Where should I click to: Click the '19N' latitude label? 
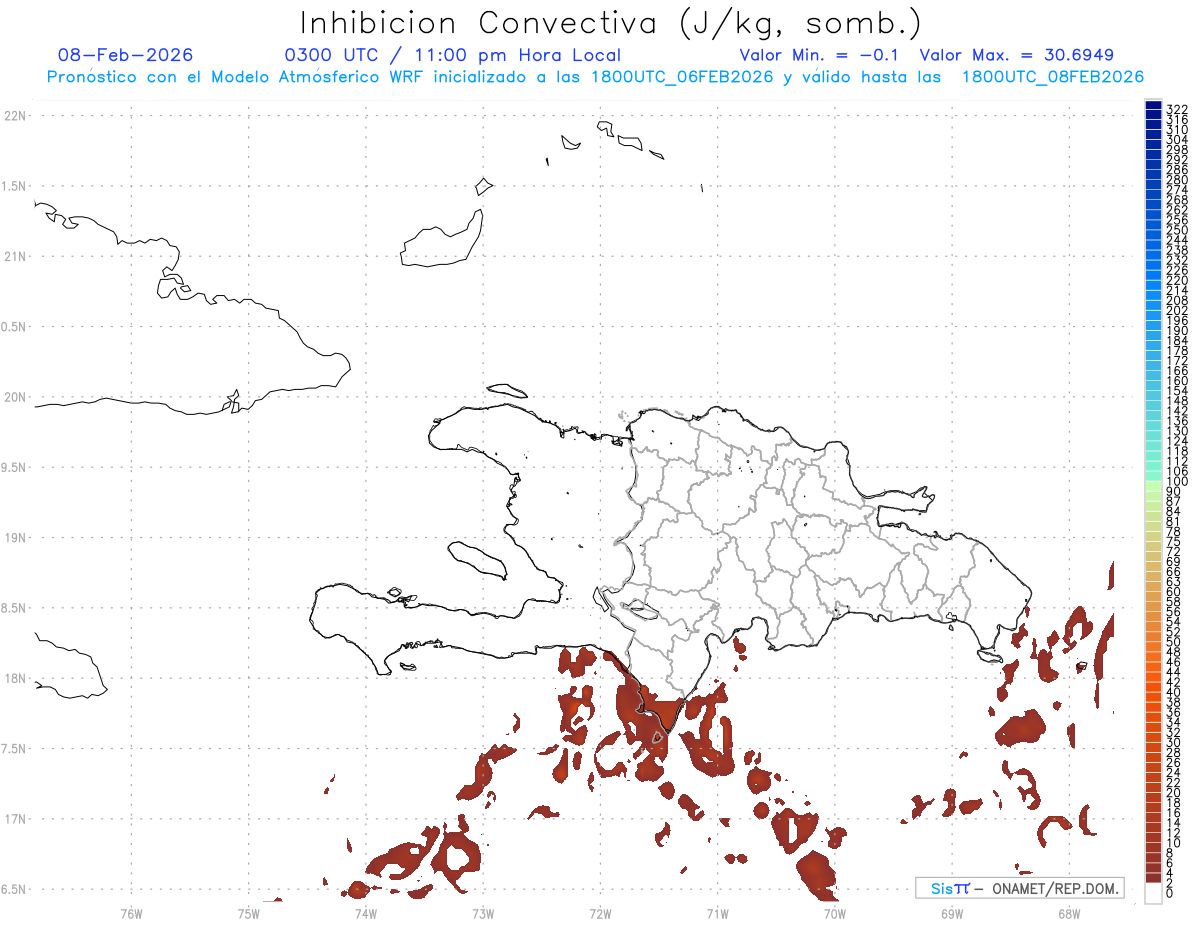pyautogui.click(x=14, y=538)
